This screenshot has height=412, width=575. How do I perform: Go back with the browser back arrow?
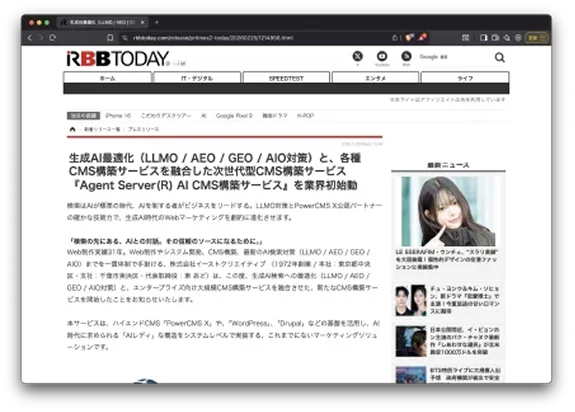[x=30, y=38]
